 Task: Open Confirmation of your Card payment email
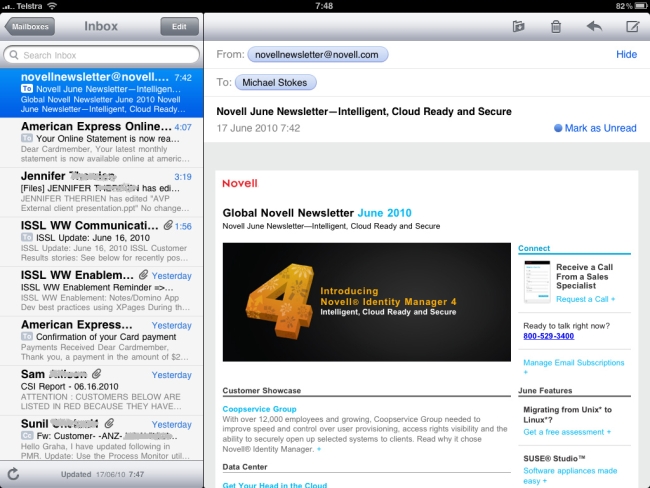[102, 340]
